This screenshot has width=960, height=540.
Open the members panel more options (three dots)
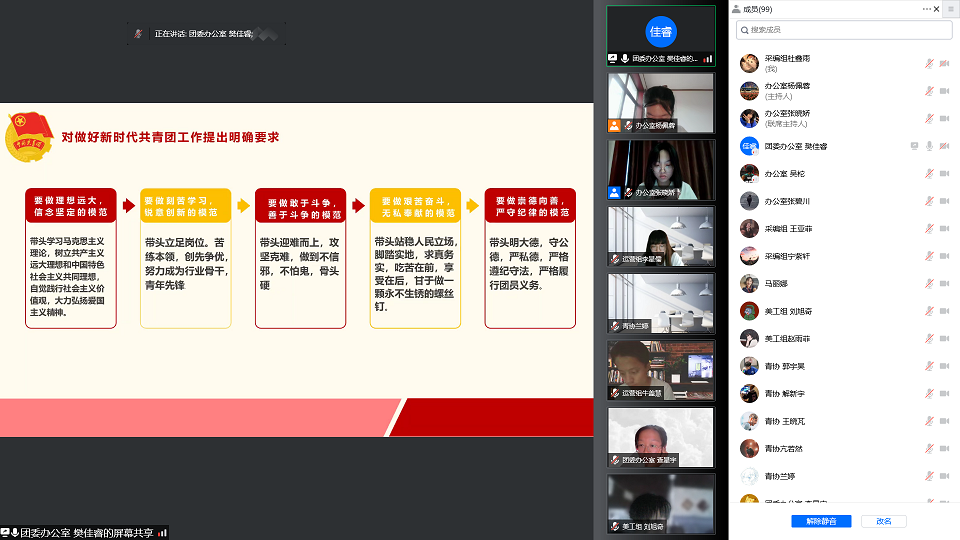click(x=926, y=9)
